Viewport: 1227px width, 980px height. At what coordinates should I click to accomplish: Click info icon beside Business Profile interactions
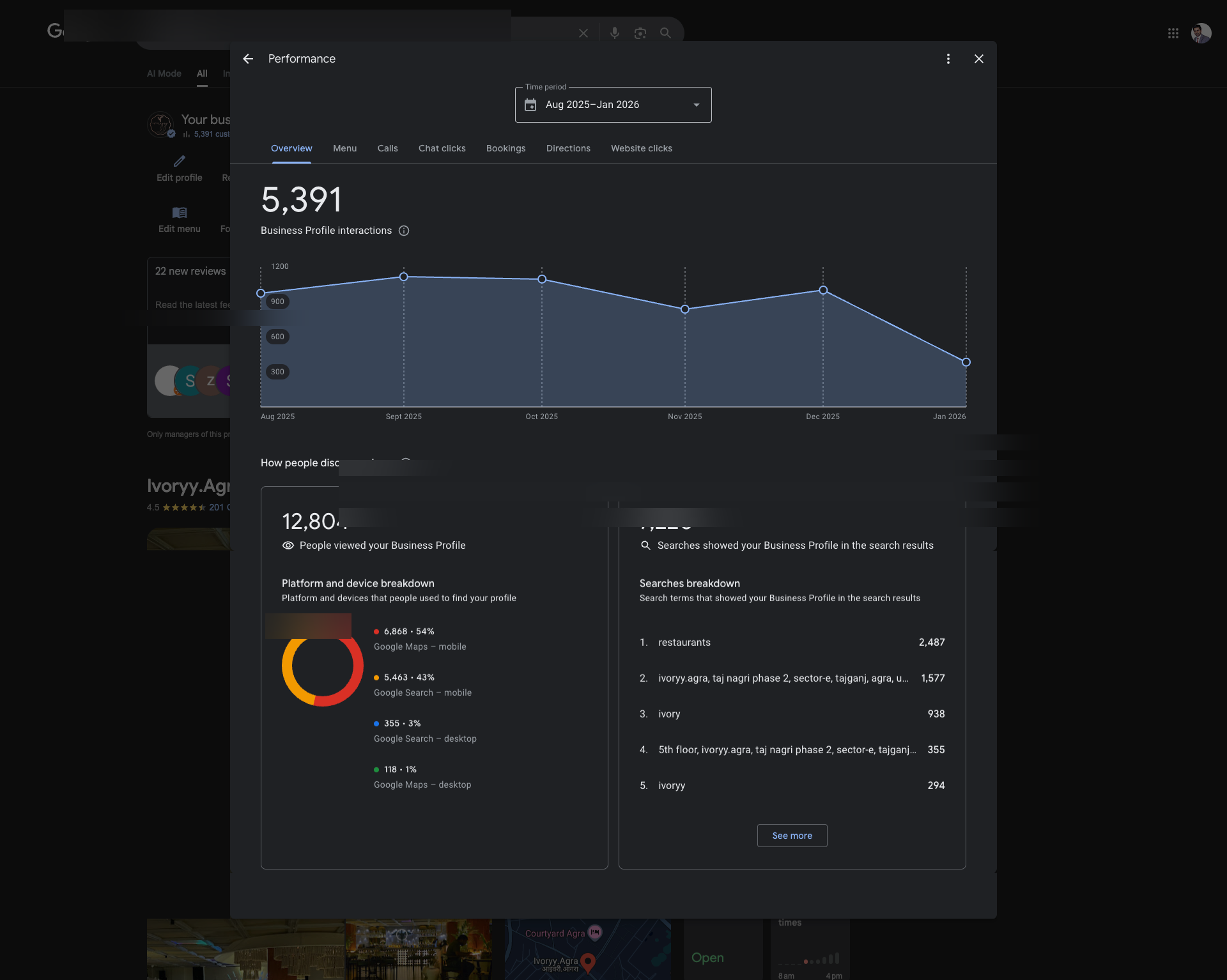pyautogui.click(x=404, y=231)
